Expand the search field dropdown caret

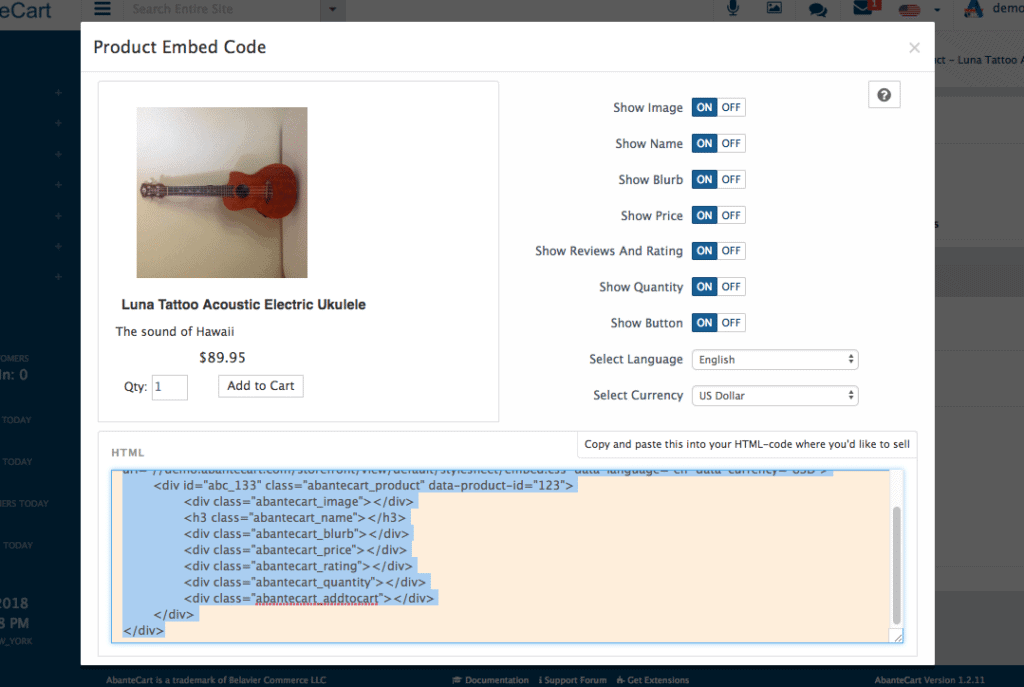[332, 9]
